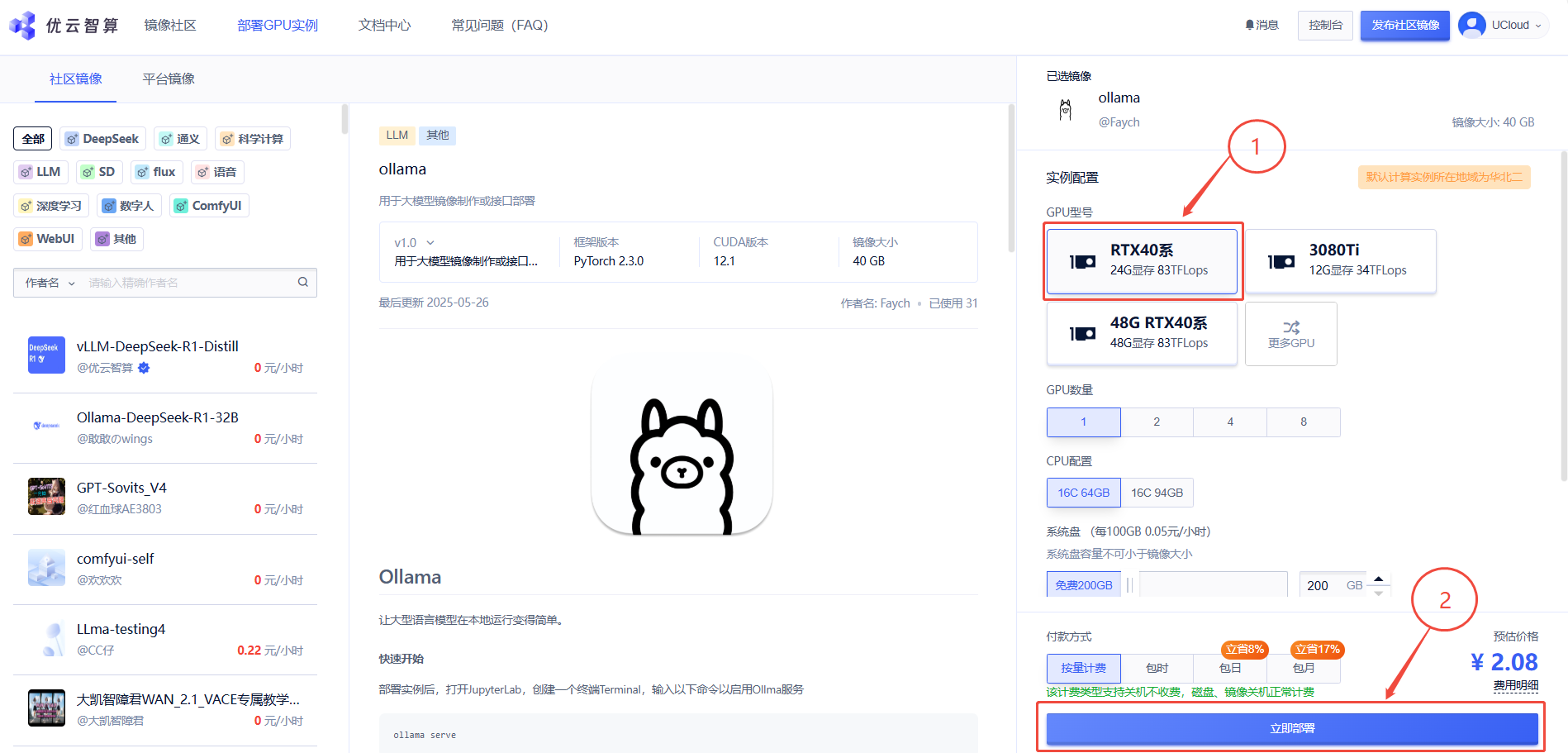Select GPU quantity 8

tap(1304, 422)
